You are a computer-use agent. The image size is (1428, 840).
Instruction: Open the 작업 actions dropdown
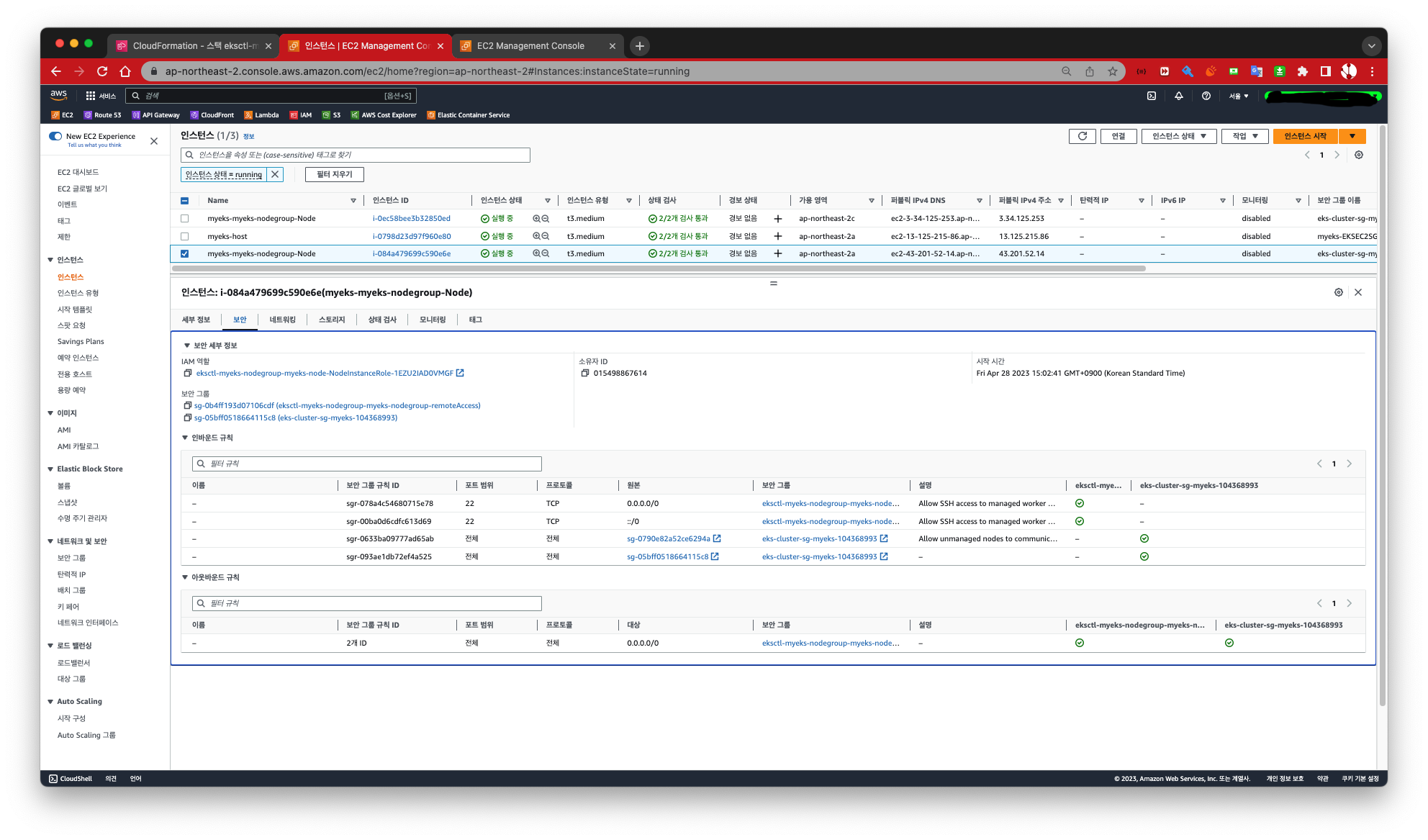pos(1244,136)
